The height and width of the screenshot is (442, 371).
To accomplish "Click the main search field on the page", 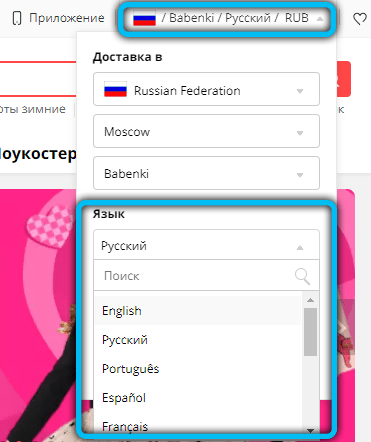I will 38,79.
